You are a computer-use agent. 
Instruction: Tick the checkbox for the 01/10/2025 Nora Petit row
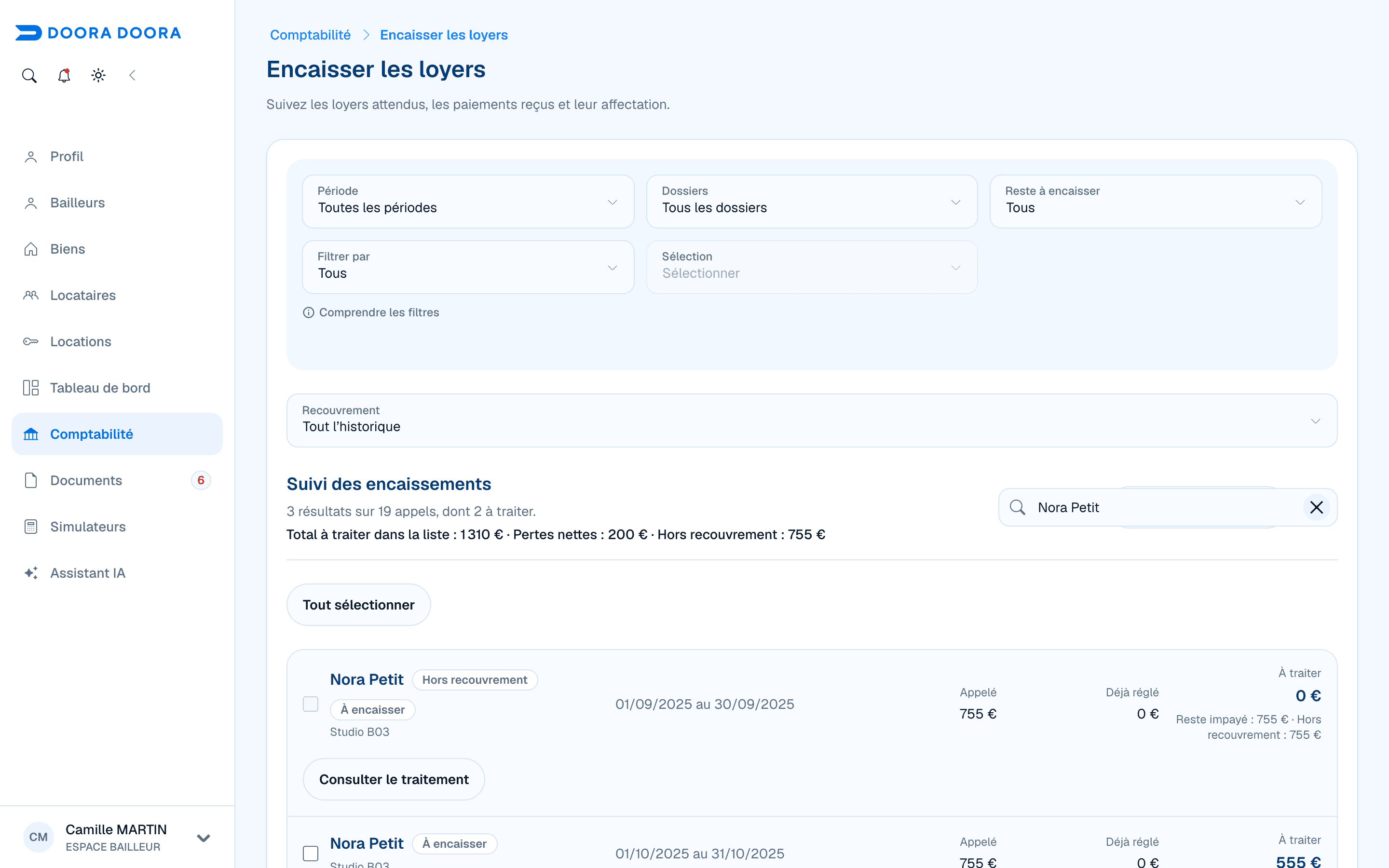(311, 854)
